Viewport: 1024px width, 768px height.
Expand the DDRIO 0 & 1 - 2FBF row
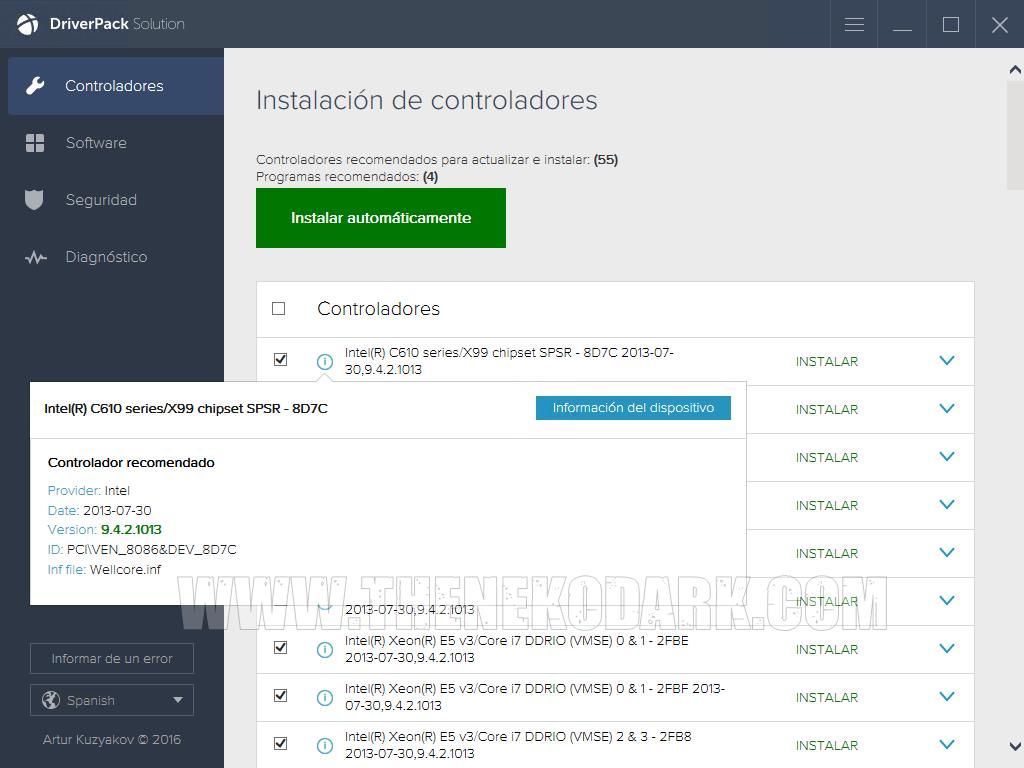[x=947, y=696]
